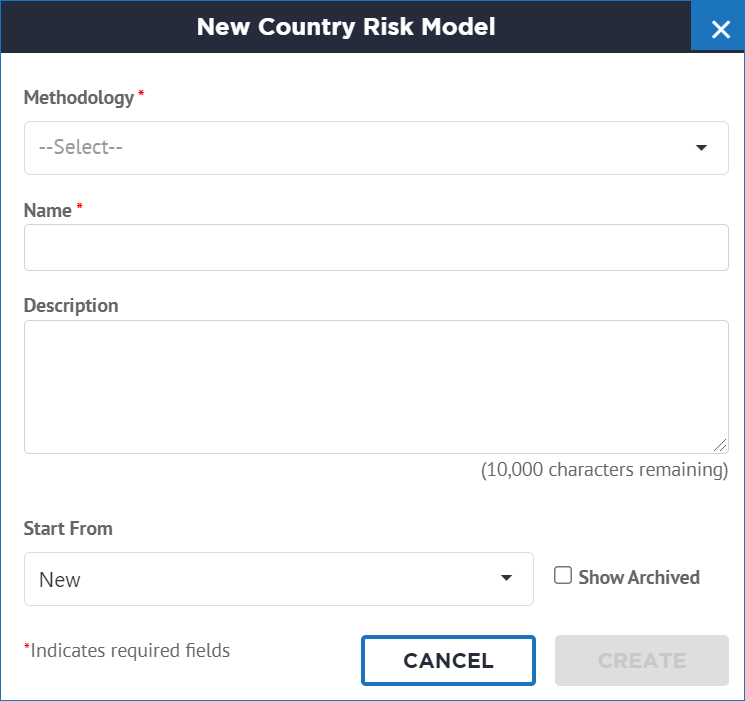Screen dimensions: 745x701
Task: Expand the Start From dropdown showing New
Action: [278, 579]
